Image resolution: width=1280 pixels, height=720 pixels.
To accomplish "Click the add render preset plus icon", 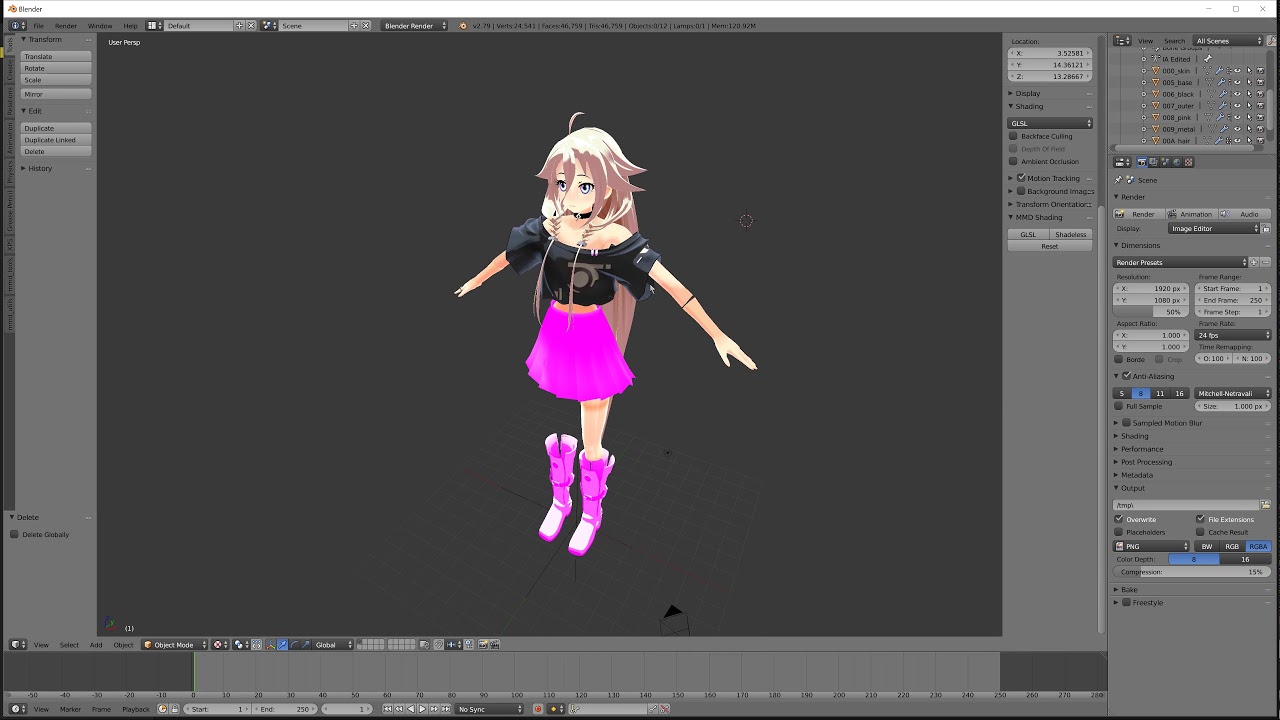I will [1254, 263].
